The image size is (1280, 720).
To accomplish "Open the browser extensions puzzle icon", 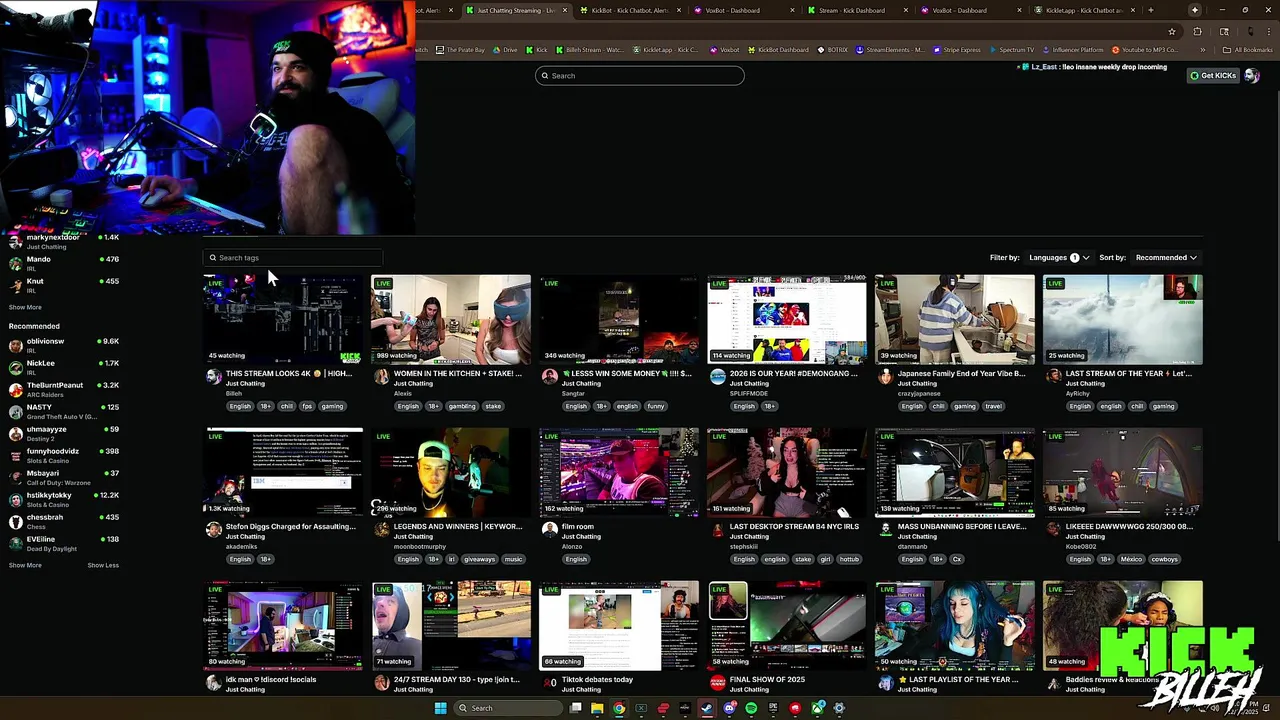I will click(1197, 31).
